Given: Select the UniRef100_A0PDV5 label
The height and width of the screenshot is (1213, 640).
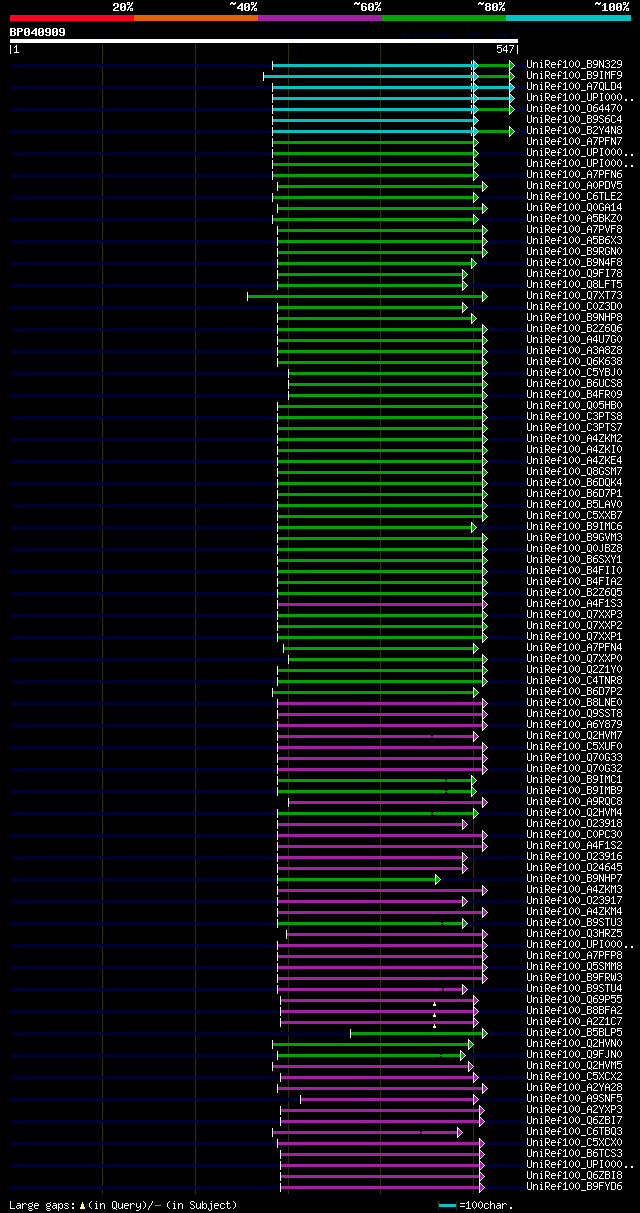Looking at the screenshot, I should point(574,186).
